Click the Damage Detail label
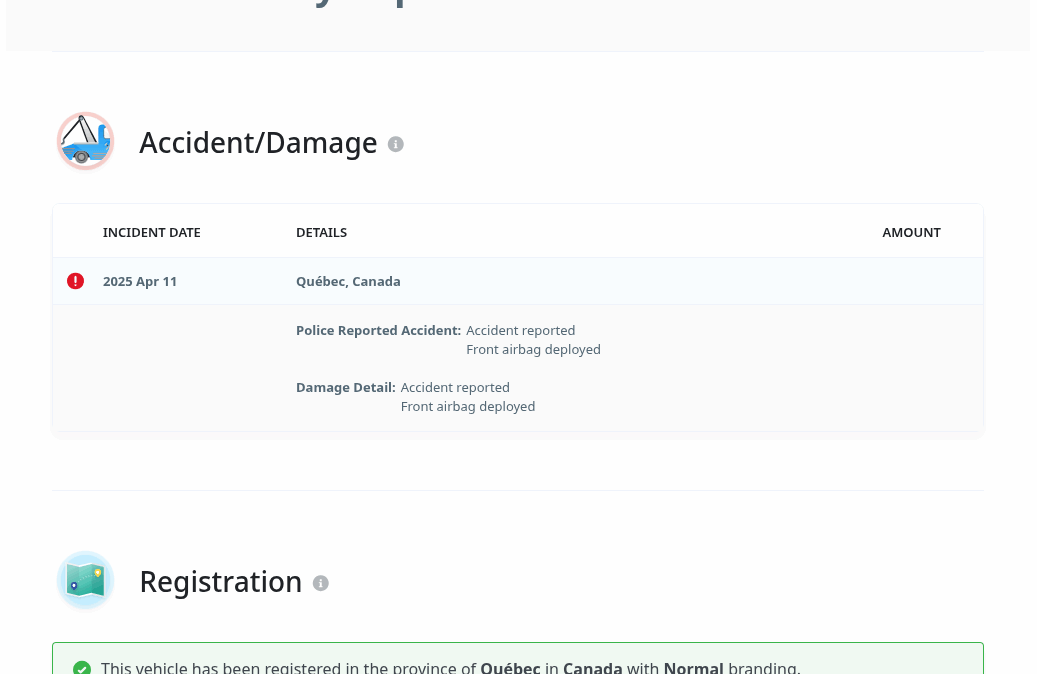Image resolution: width=1037 pixels, height=674 pixels. 345,387
